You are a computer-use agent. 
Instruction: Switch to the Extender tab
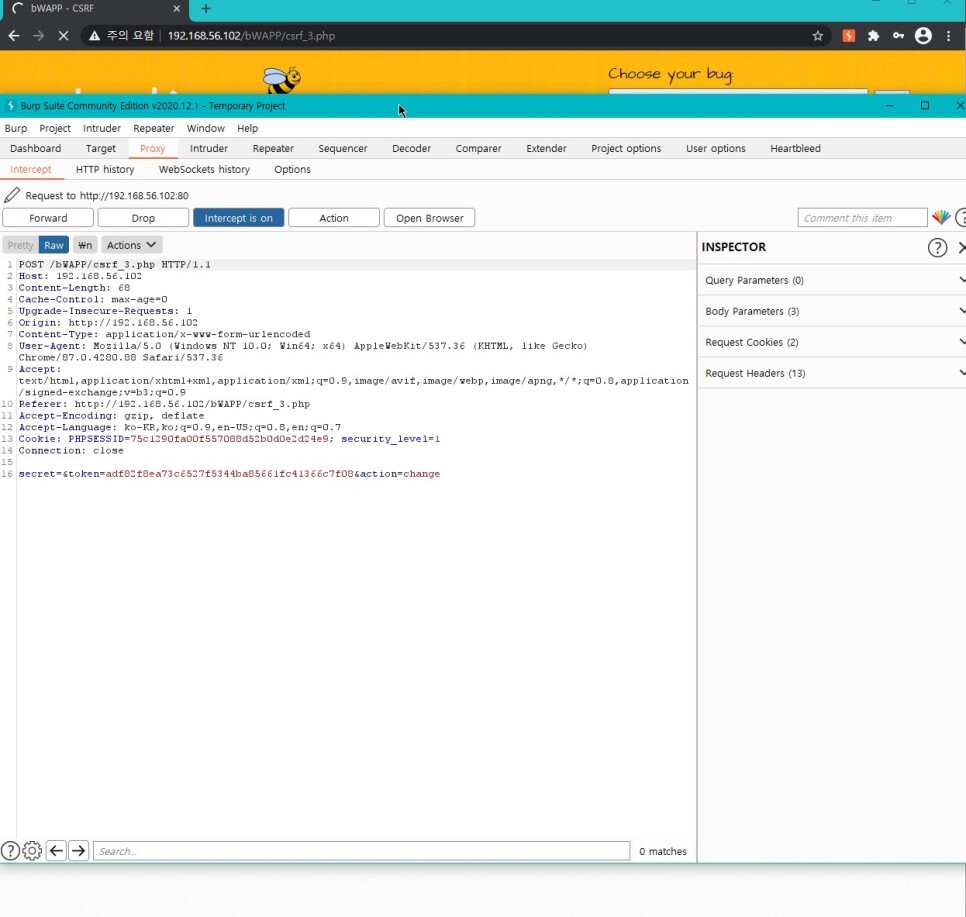coord(546,149)
